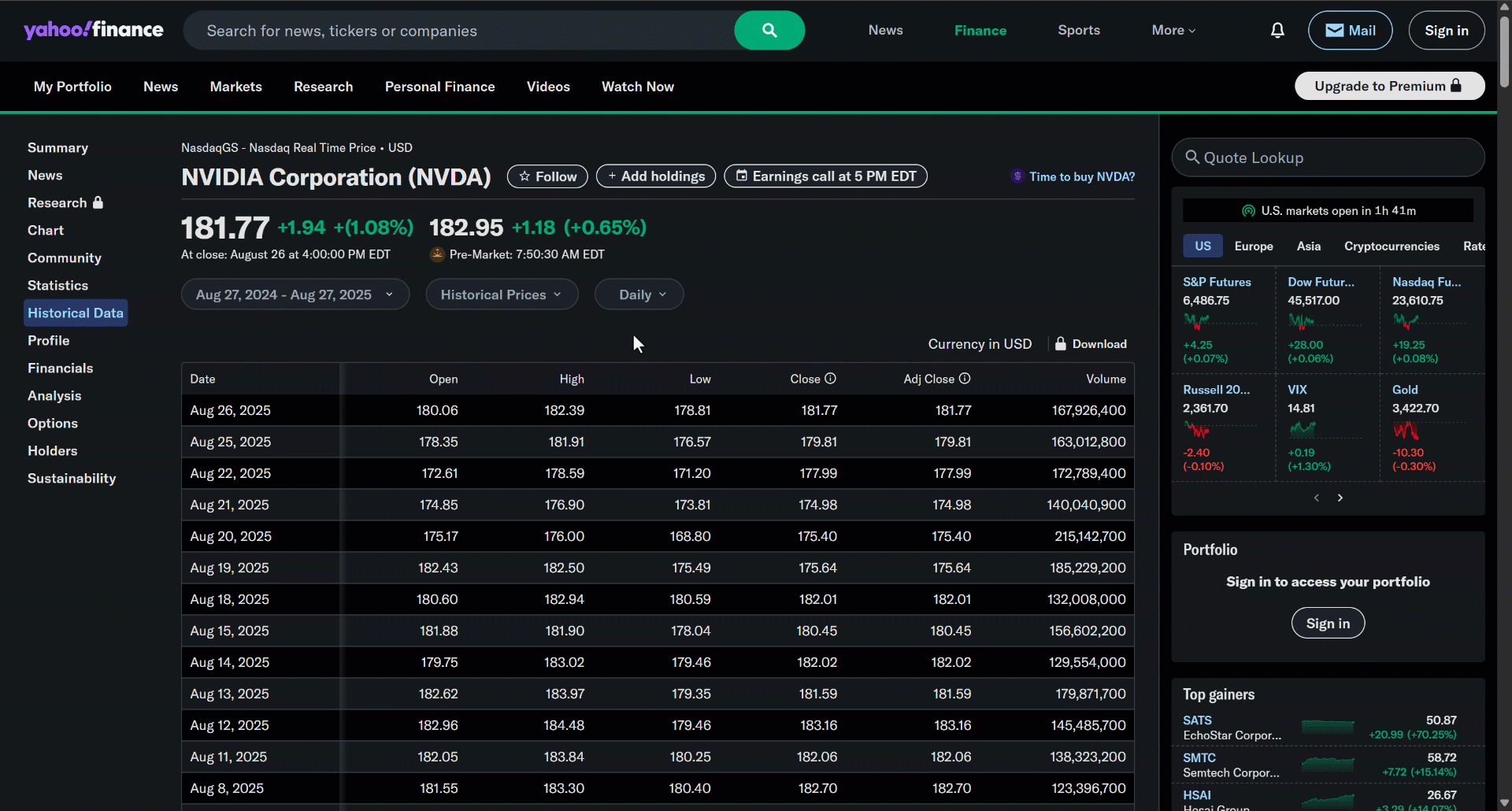Click the green search magnifier button

769,31
